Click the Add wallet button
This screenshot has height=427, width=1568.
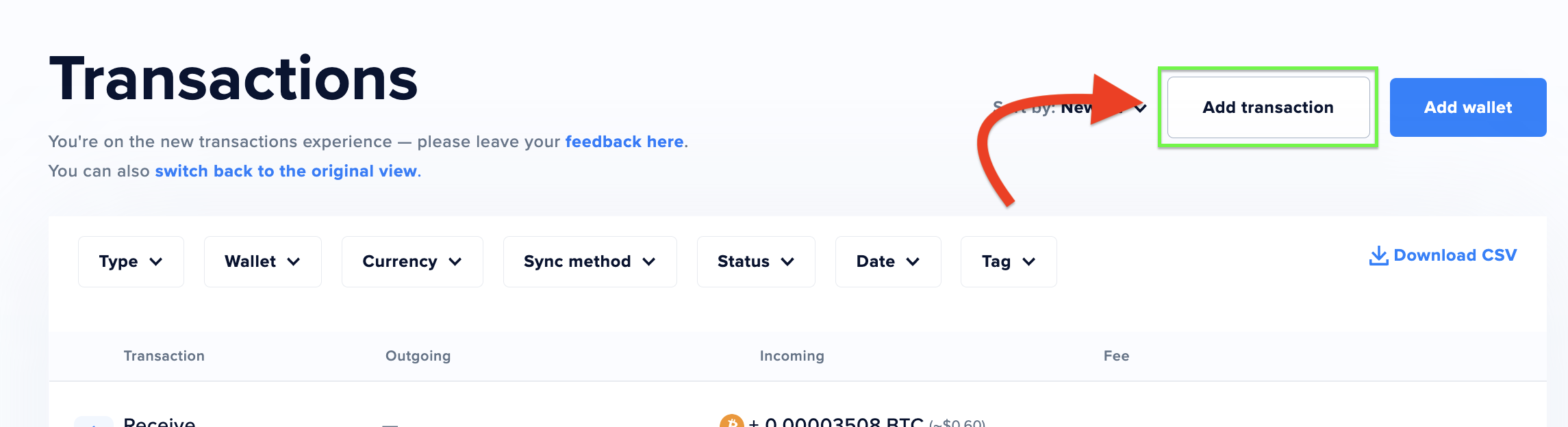tap(1468, 107)
